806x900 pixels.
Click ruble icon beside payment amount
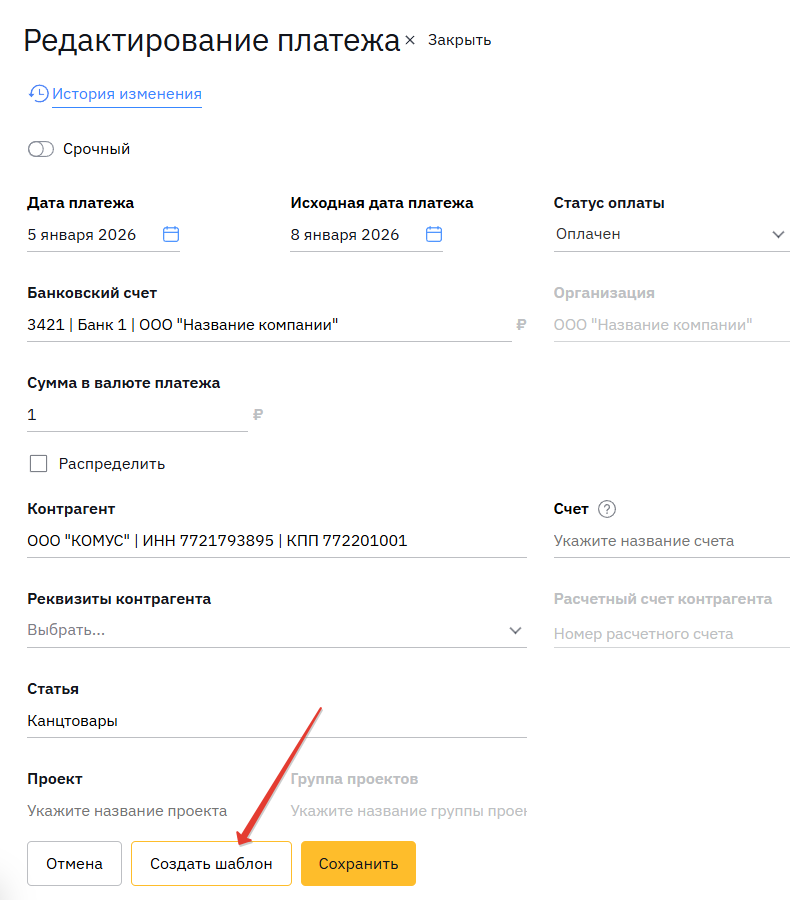click(258, 415)
